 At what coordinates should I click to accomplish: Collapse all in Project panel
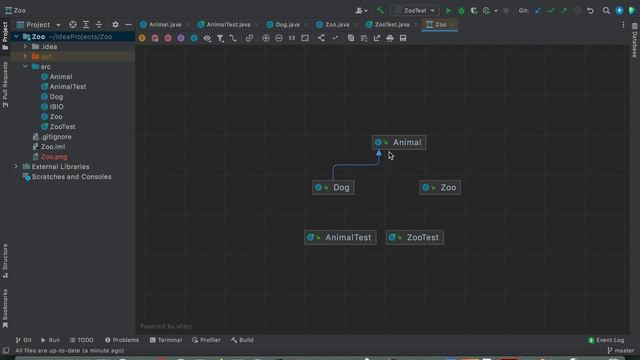pos(99,24)
